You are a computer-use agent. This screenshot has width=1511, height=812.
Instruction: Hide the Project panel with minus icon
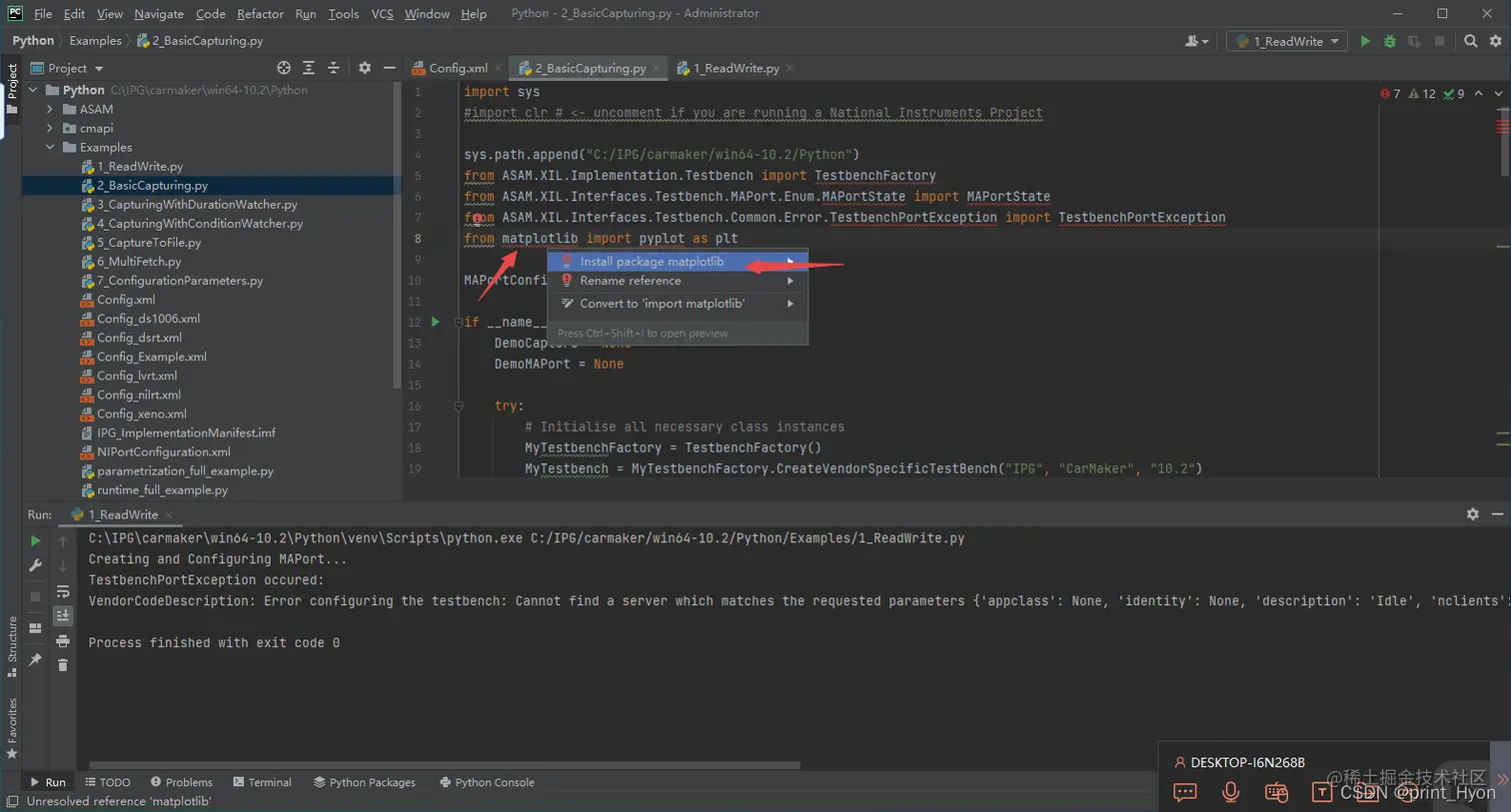coord(389,68)
